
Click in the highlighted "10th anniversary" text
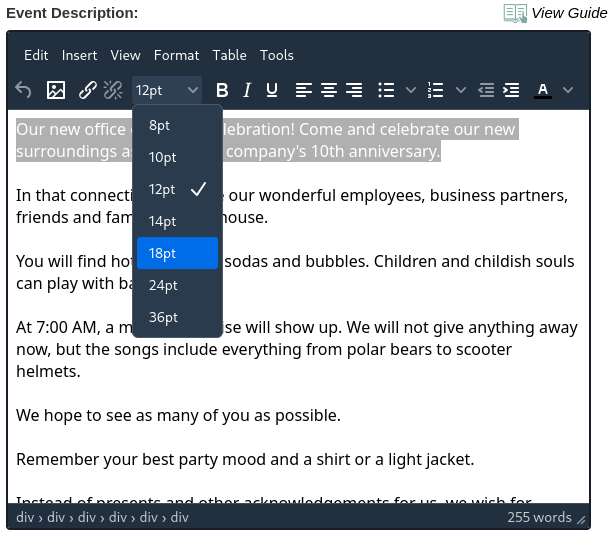376,151
